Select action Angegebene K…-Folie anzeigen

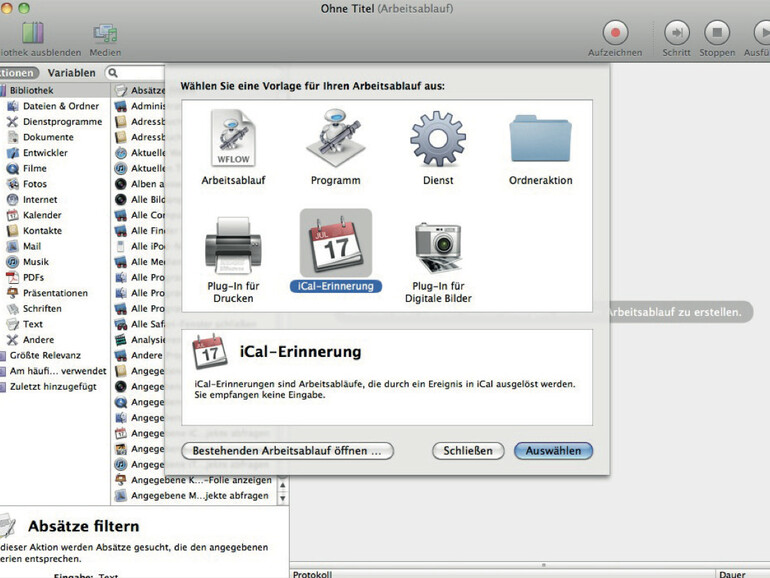click(193, 480)
